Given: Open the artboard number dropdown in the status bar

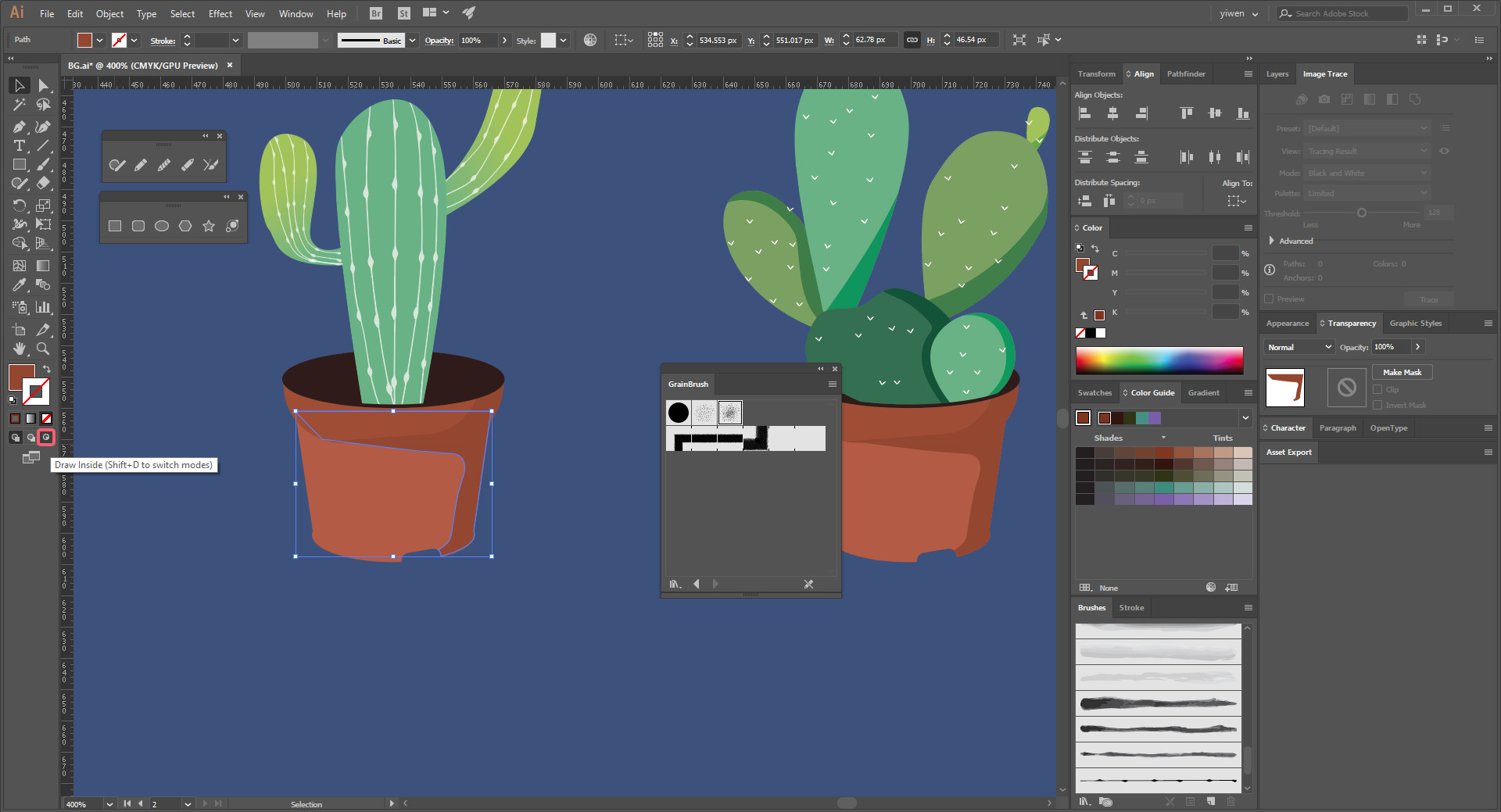Looking at the screenshot, I should click(188, 804).
